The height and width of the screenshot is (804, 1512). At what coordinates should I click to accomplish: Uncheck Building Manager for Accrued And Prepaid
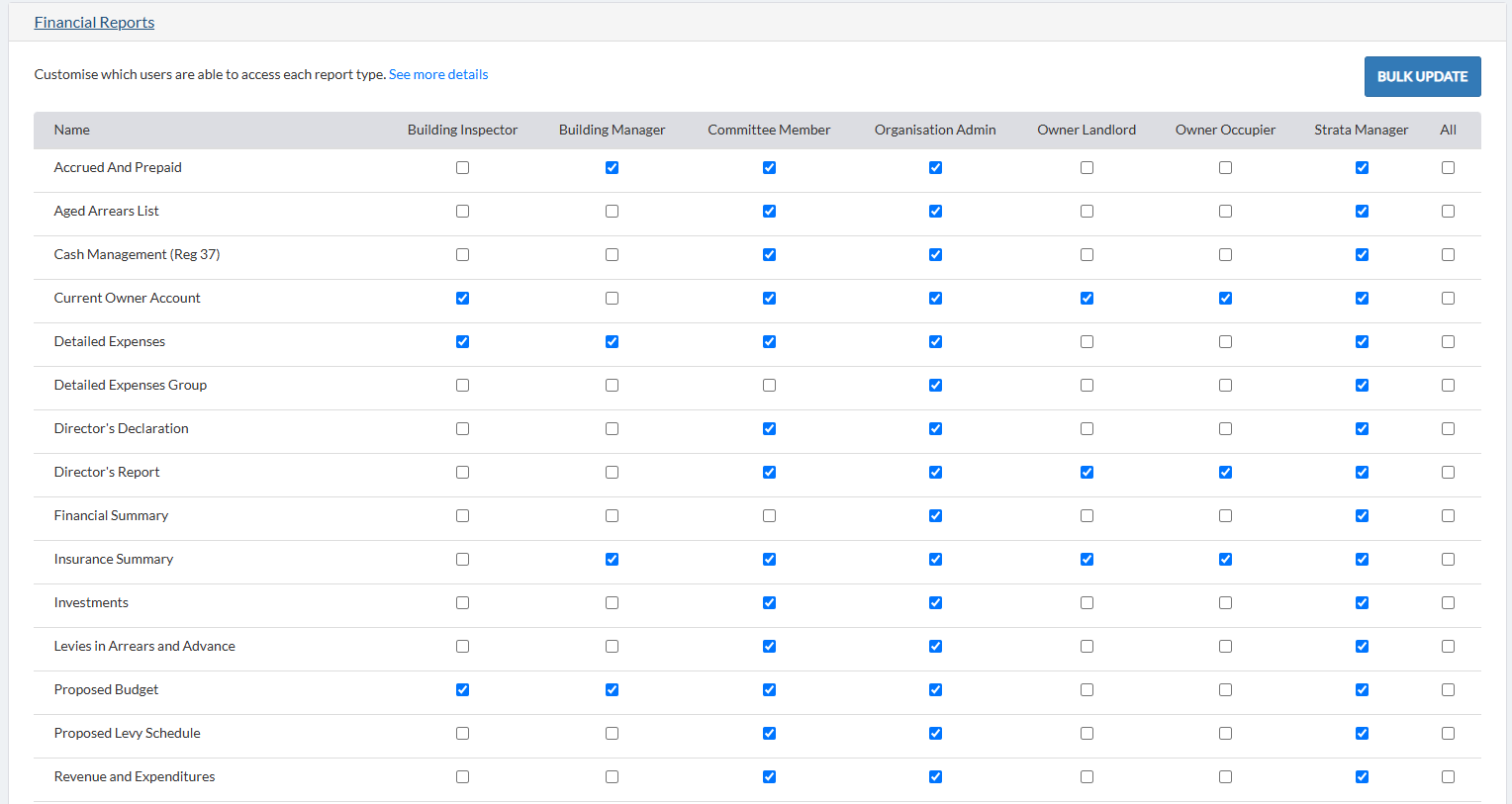click(612, 167)
